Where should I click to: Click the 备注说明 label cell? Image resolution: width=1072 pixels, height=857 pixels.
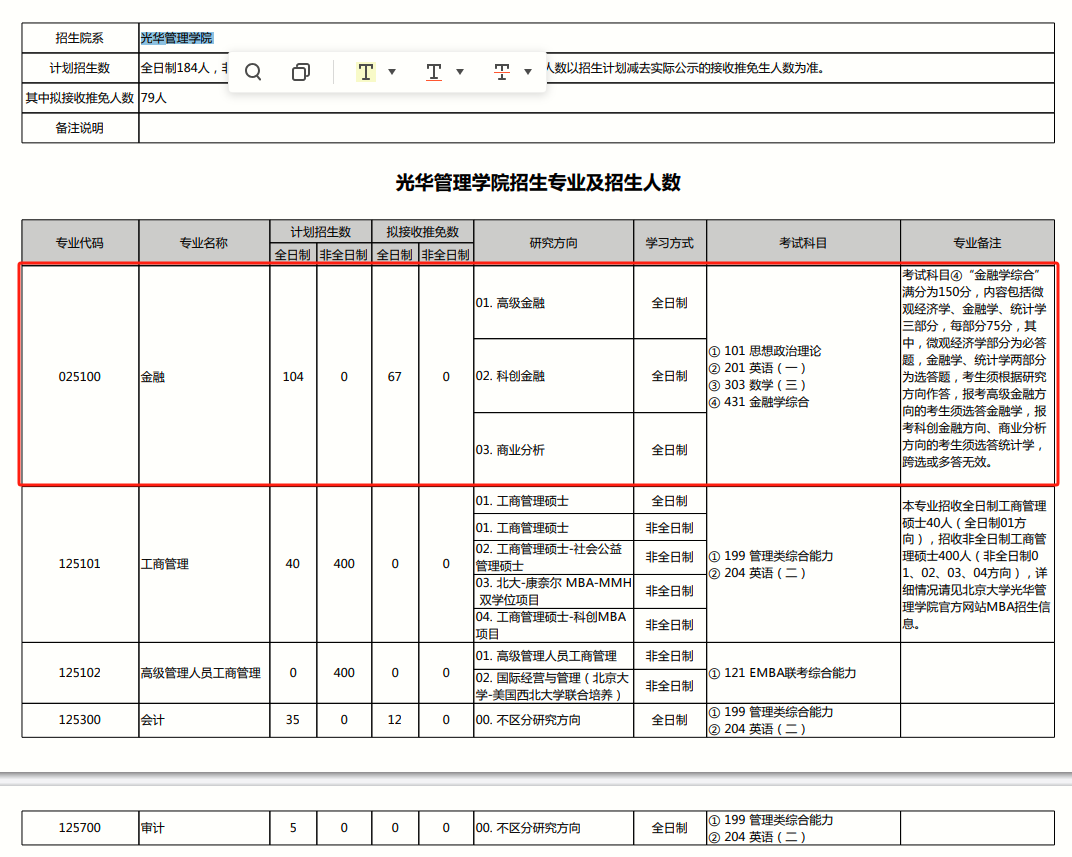(80, 128)
